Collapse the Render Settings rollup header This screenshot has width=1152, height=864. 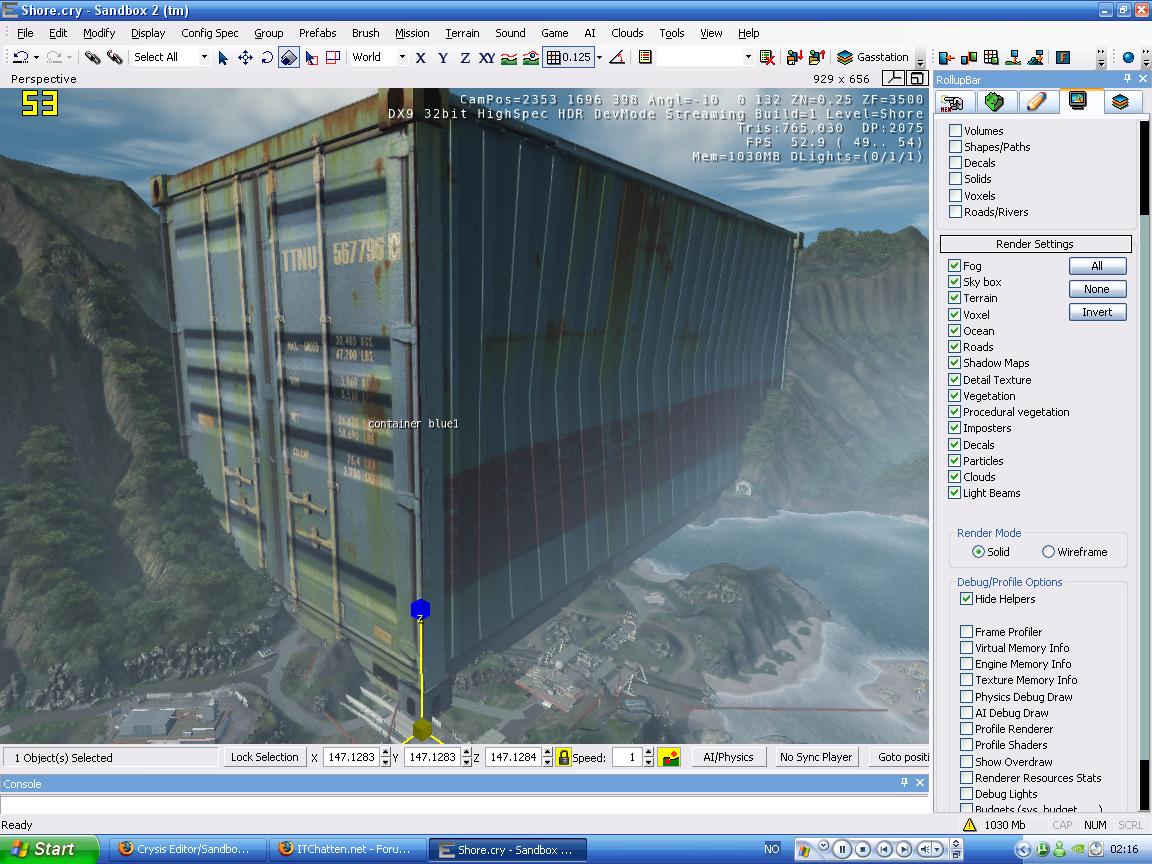coord(1035,244)
